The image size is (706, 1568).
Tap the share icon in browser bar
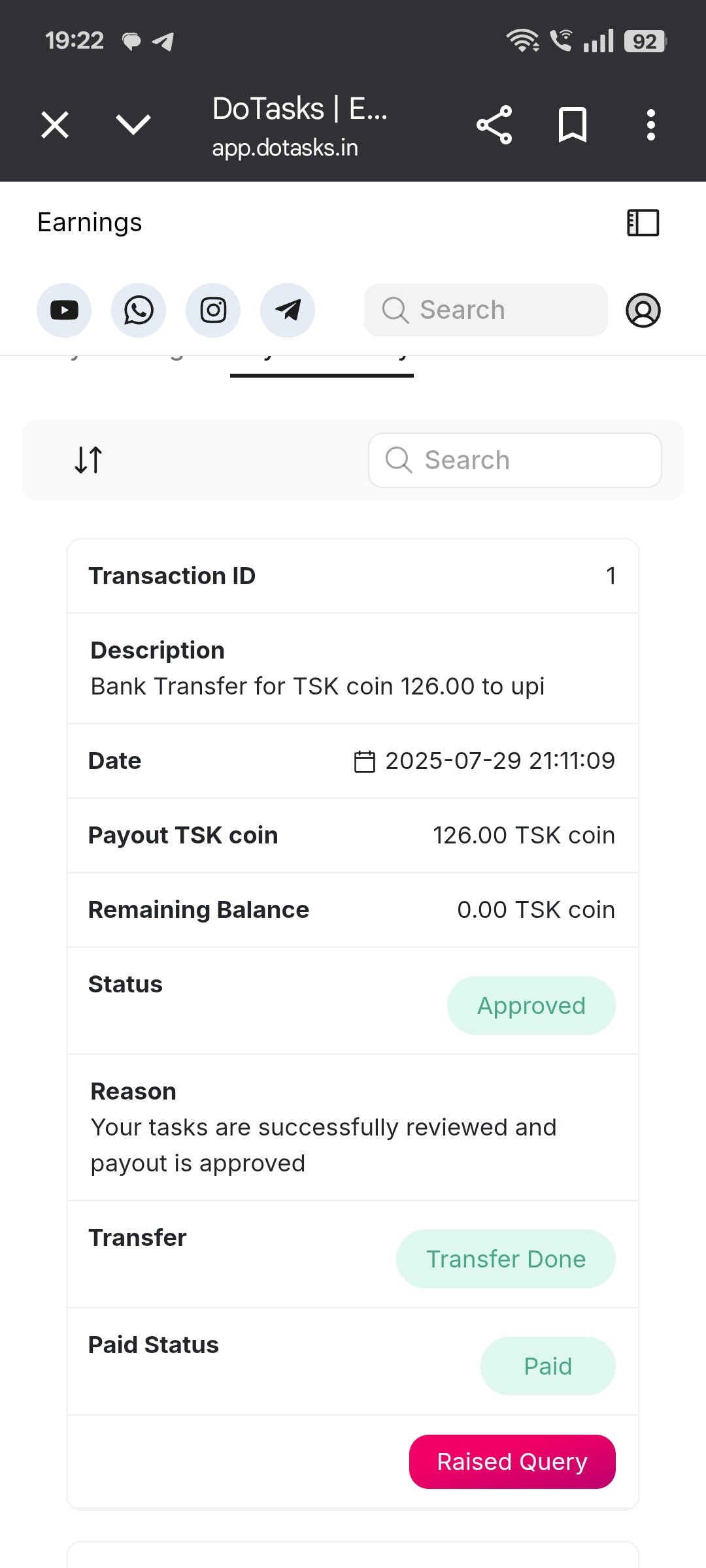point(494,125)
